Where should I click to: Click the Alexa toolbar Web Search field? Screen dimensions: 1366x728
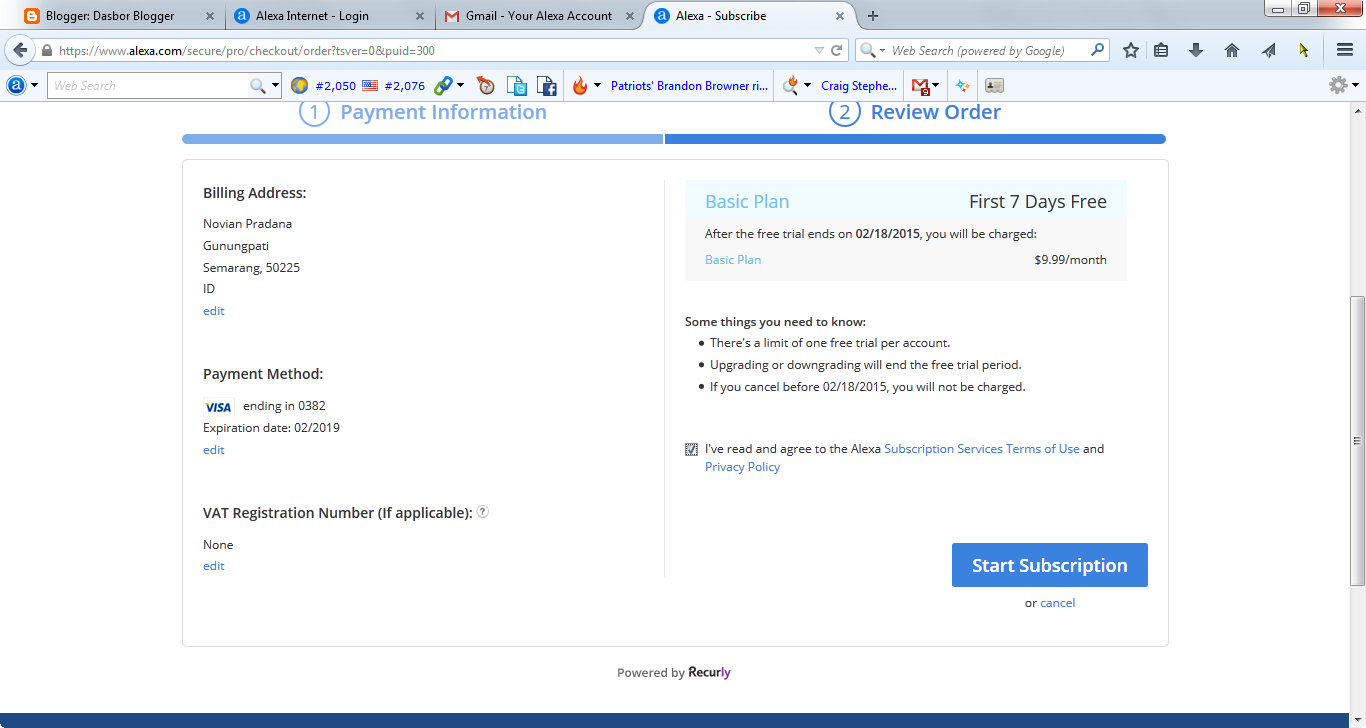pos(148,86)
